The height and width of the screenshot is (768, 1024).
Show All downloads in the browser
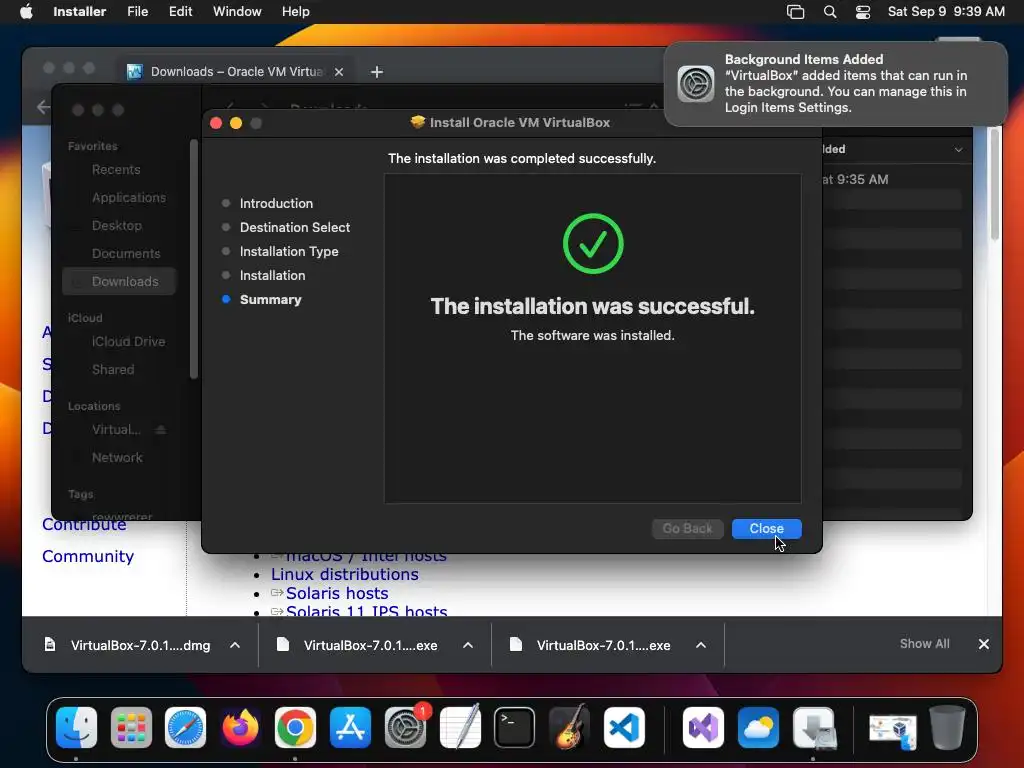click(924, 644)
